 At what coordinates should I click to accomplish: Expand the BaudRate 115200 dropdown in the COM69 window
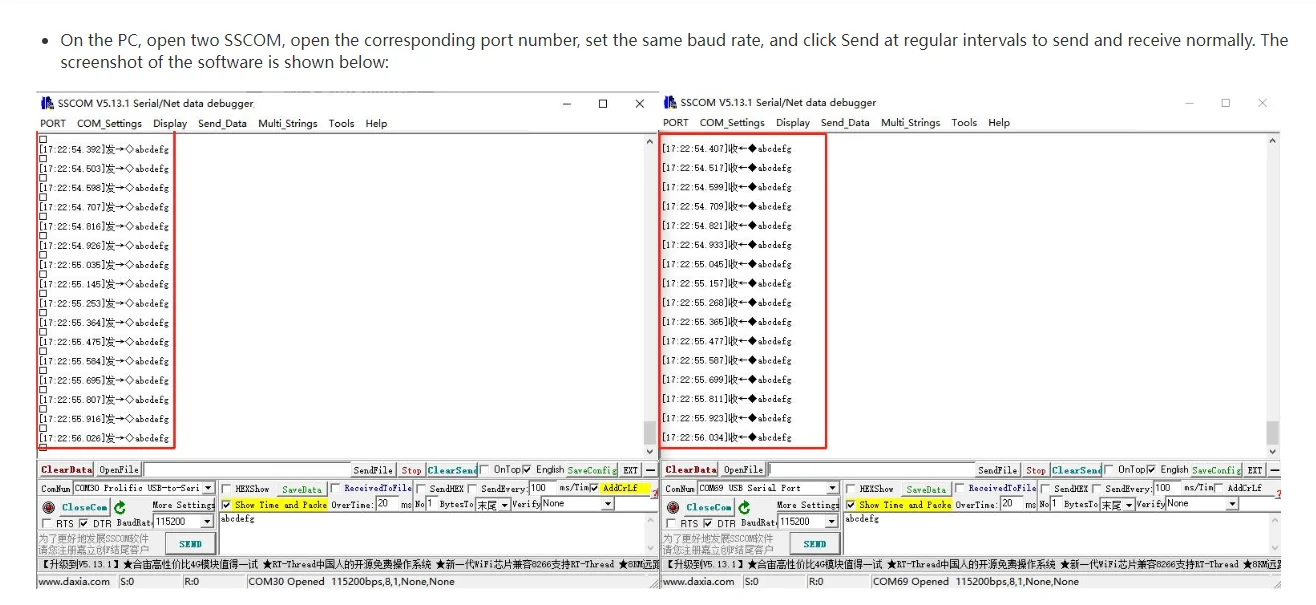(805, 522)
